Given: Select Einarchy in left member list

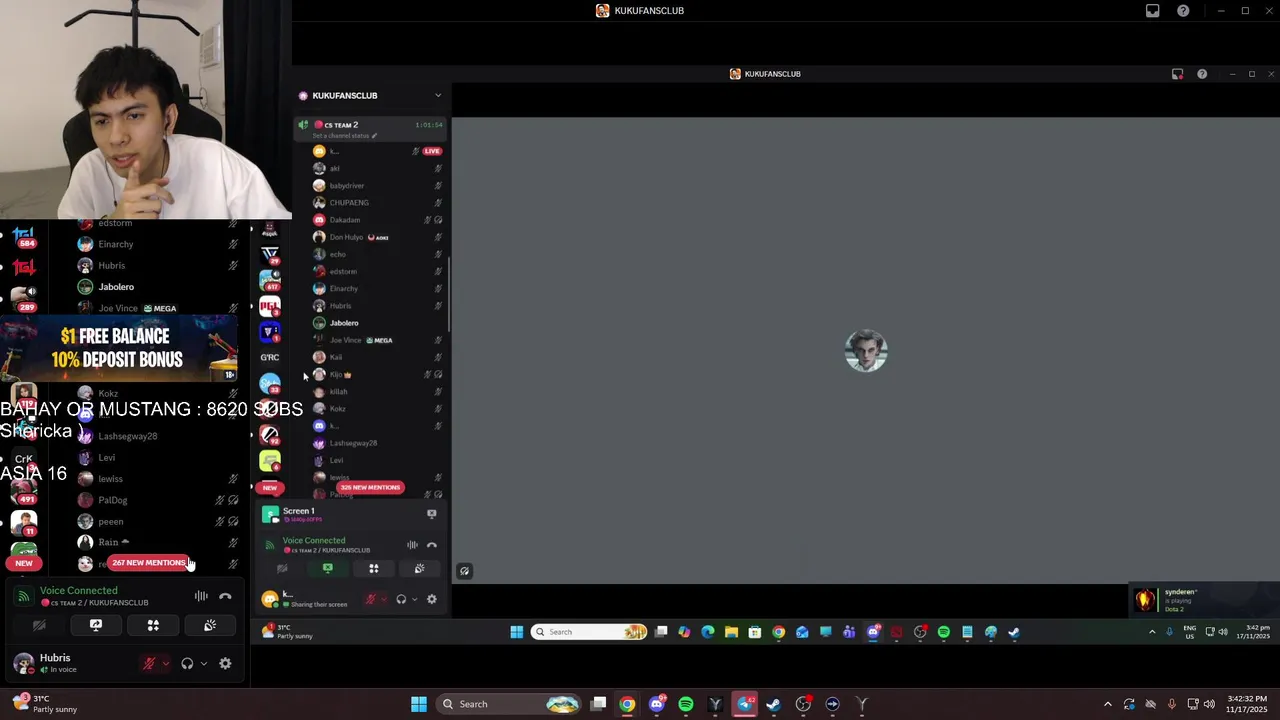Looking at the screenshot, I should 116,244.
